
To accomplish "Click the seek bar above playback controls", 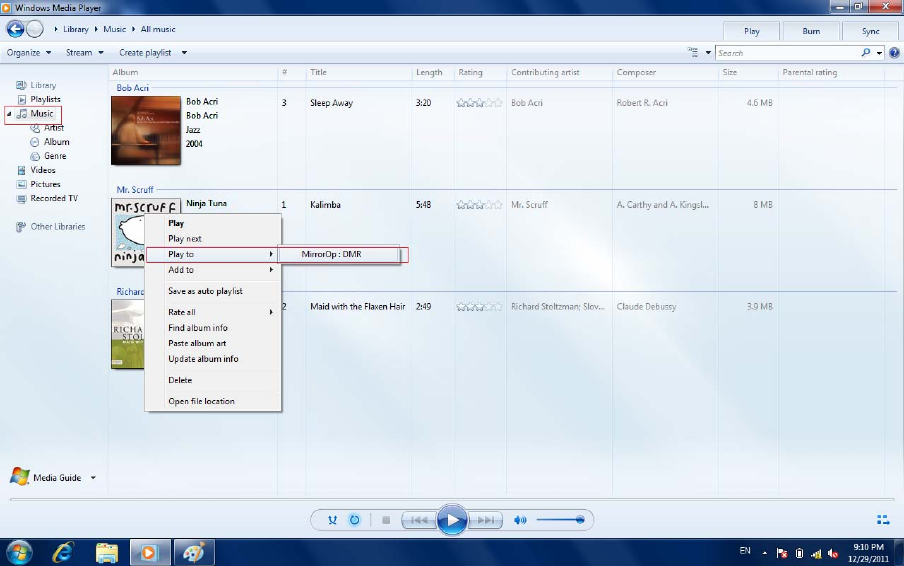I will [x=452, y=499].
